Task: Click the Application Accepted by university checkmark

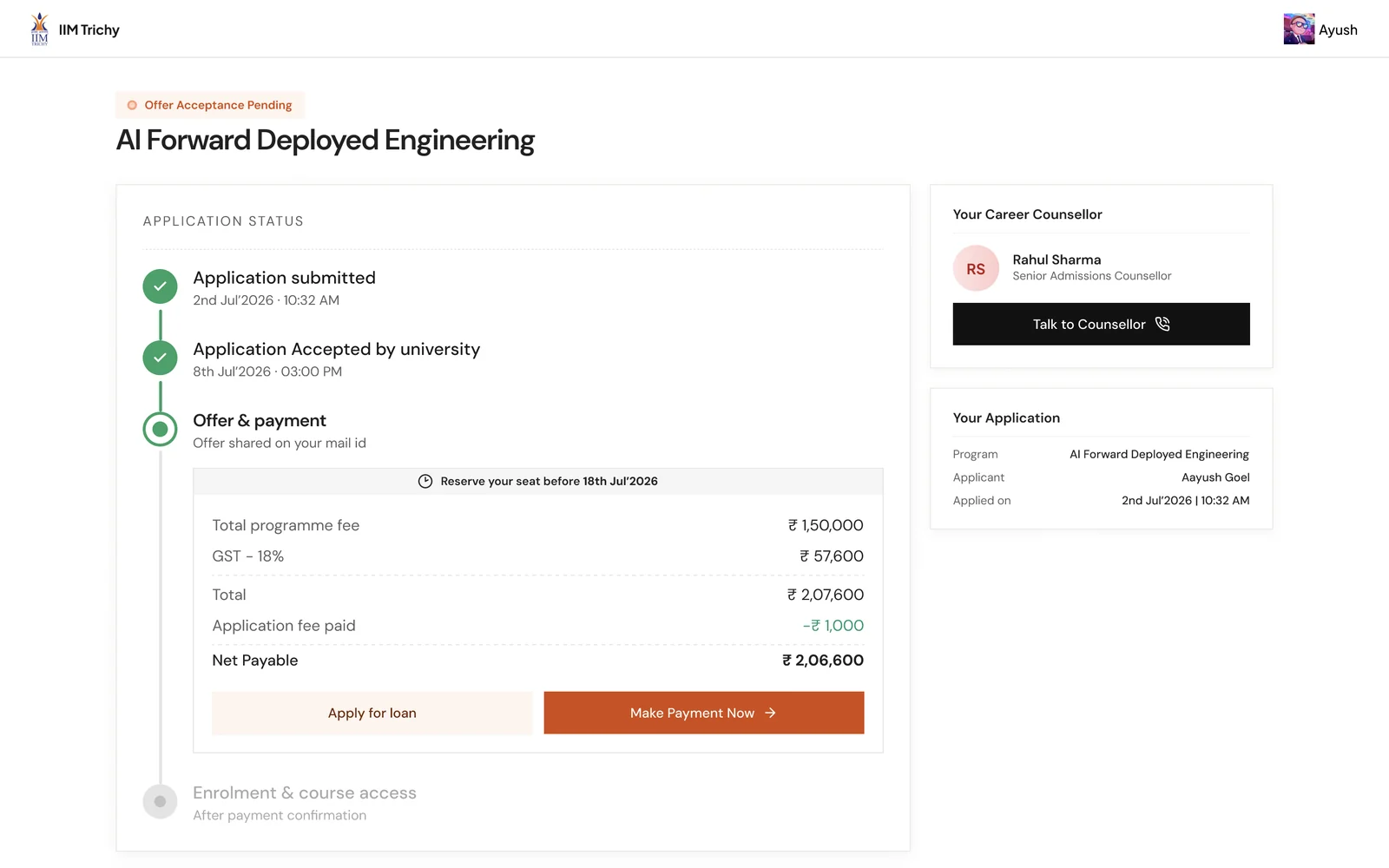Action: click(x=160, y=358)
